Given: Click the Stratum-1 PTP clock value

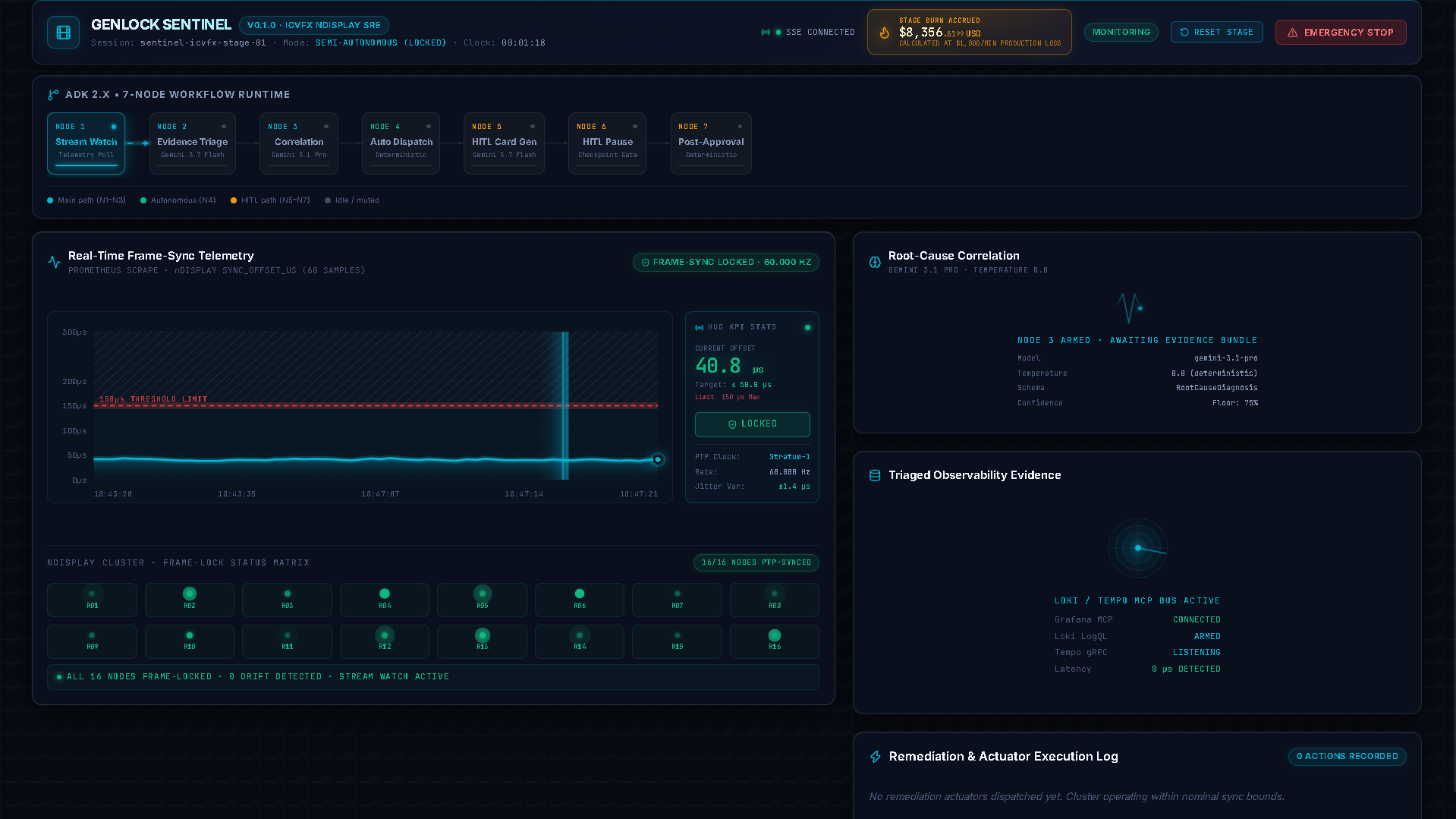Looking at the screenshot, I should tap(790, 457).
